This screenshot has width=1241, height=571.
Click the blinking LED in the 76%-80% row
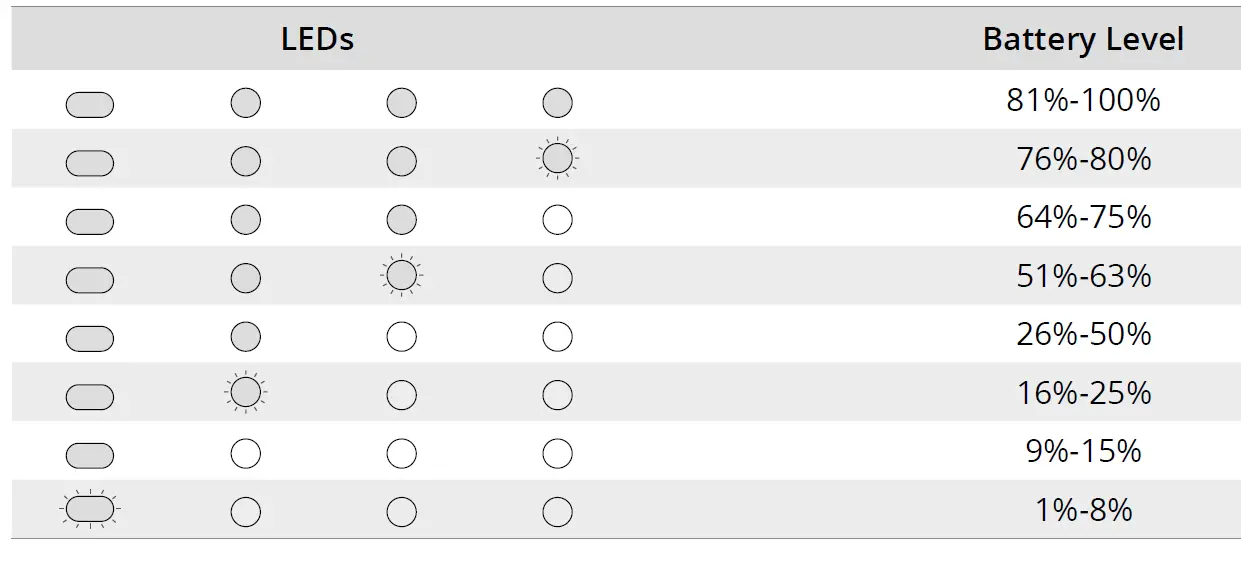pos(557,159)
